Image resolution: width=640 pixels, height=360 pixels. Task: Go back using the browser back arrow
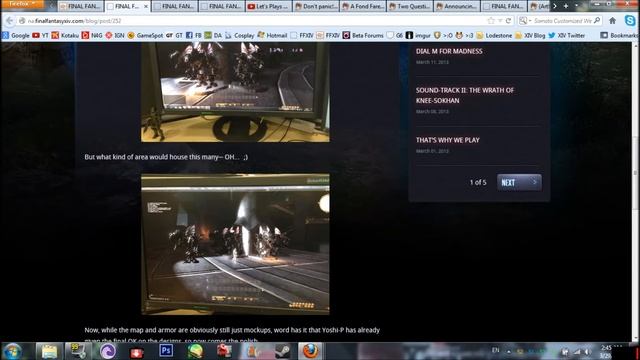point(9,20)
